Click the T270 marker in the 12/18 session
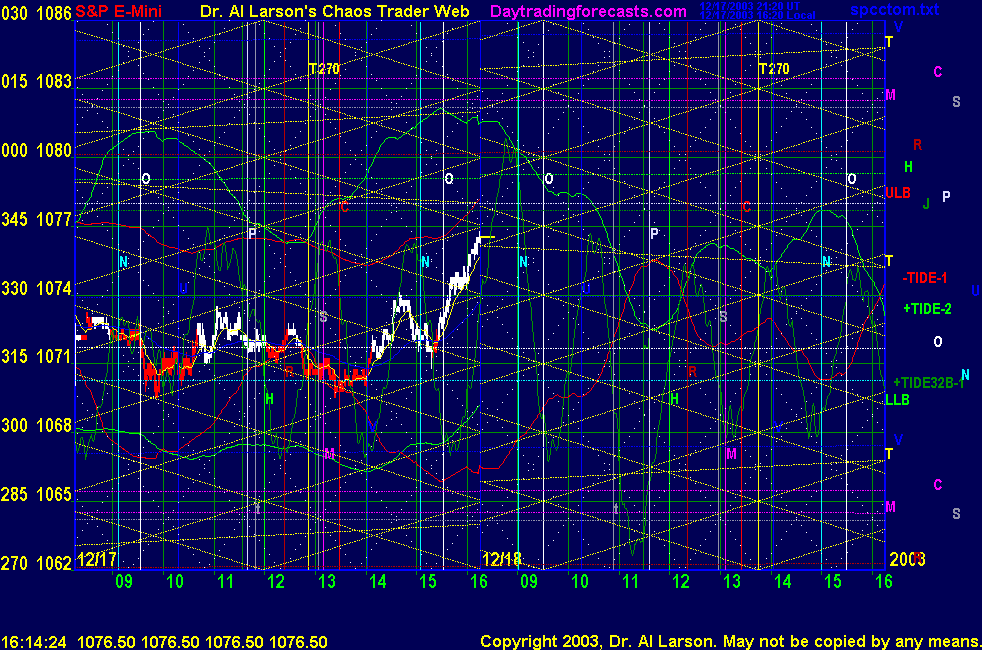Image resolution: width=982 pixels, height=650 pixels. 773,69
